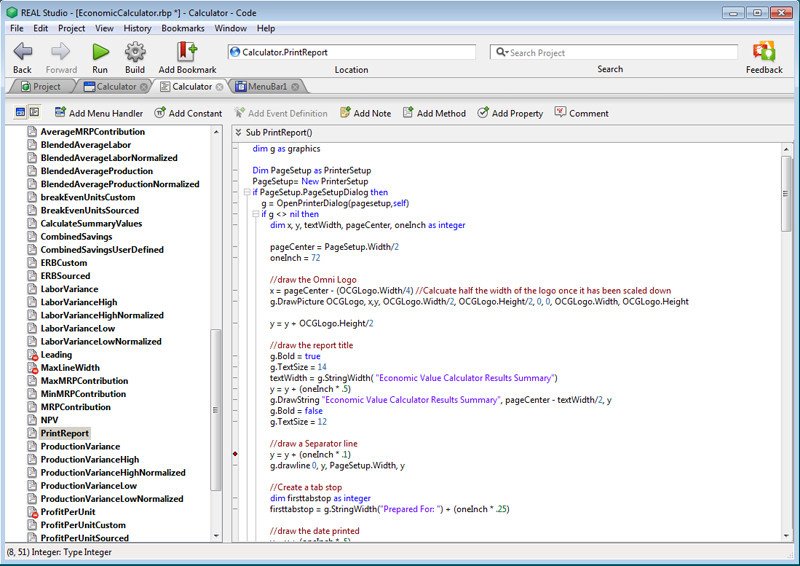
Task: Collapse the Sub PrintReport() header
Action: click(238, 133)
